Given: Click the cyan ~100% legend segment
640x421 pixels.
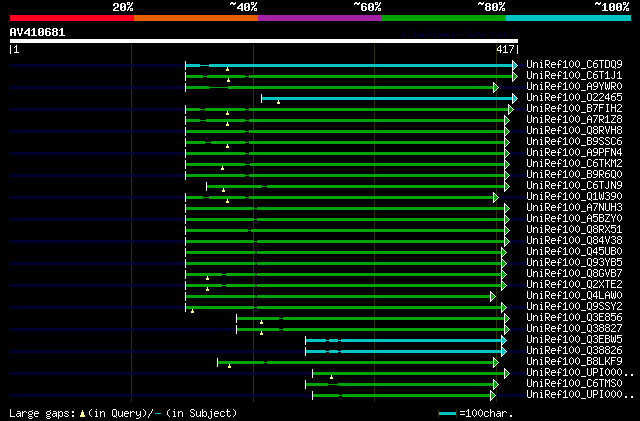Looking at the screenshot, I should [569, 18].
